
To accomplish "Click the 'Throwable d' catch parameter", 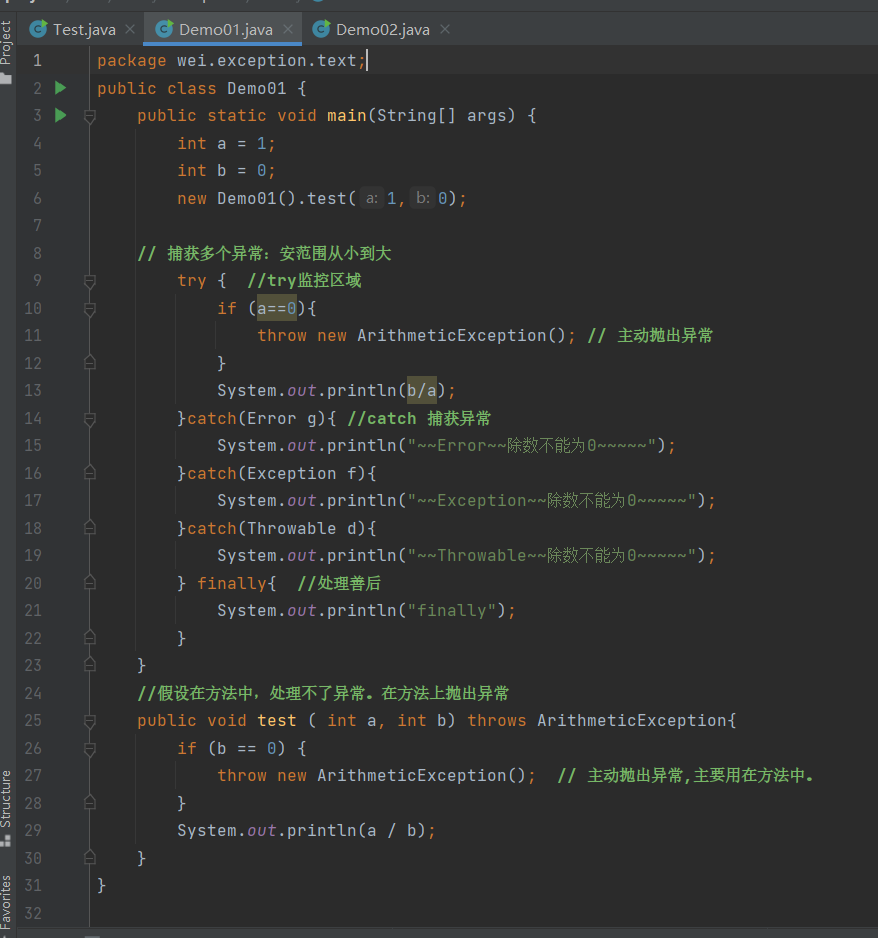I will click(302, 528).
